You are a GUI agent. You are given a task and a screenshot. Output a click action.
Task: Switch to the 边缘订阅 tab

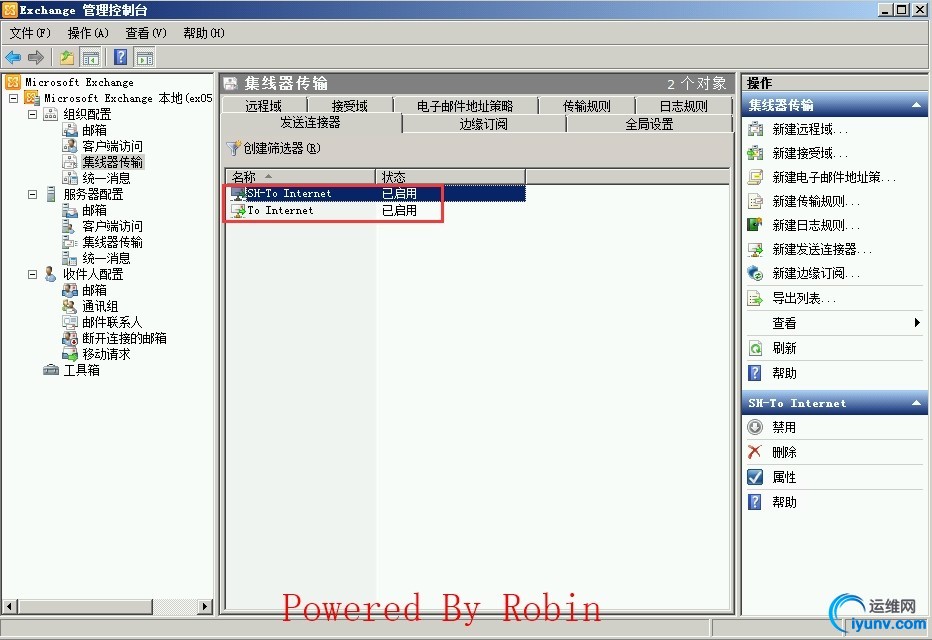click(484, 124)
